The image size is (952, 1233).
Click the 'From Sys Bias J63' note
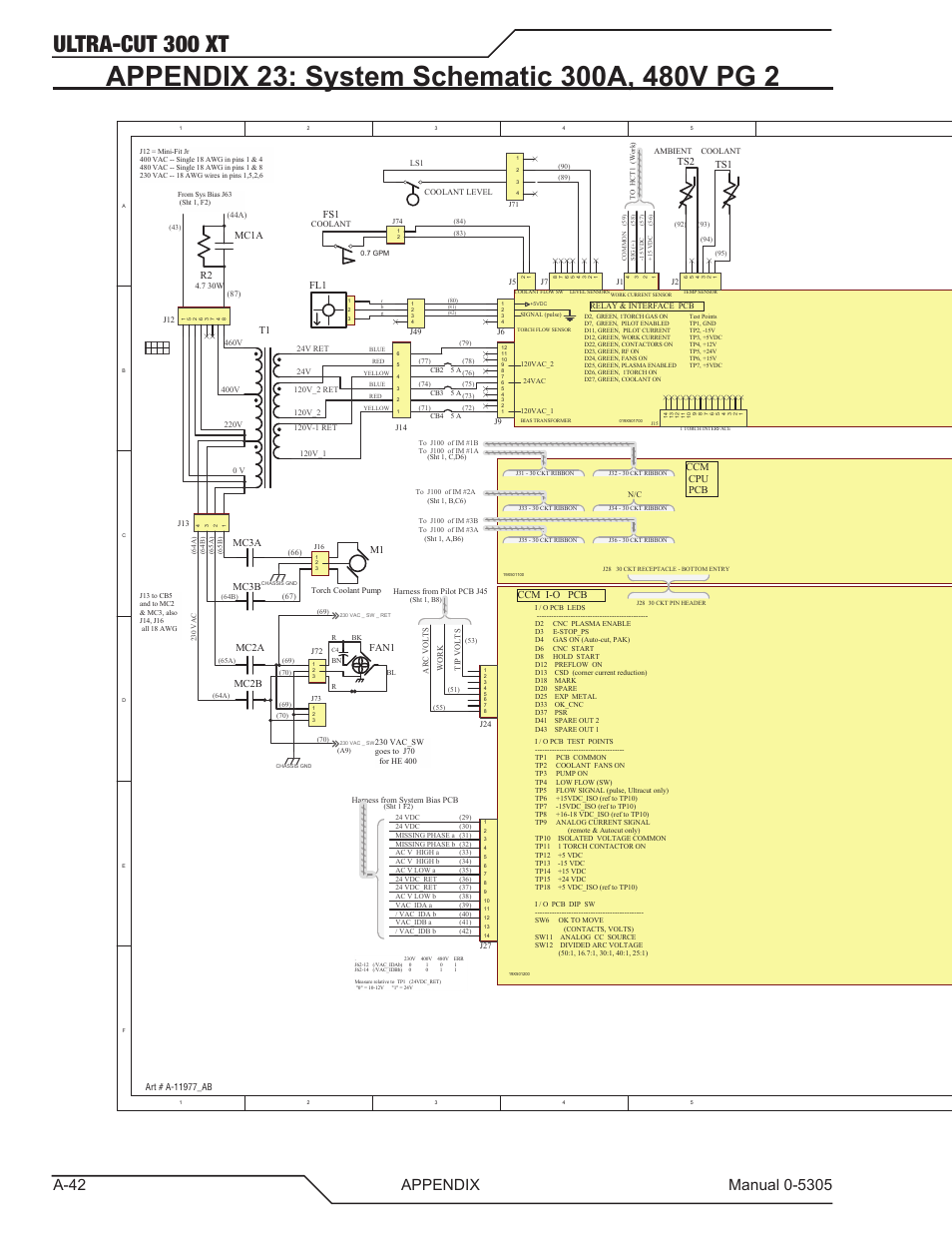coord(205,195)
